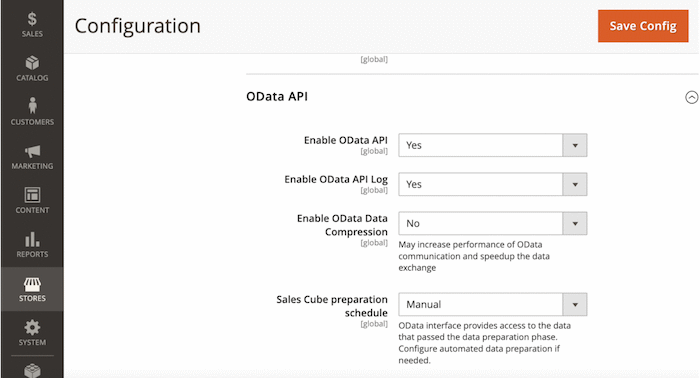Select the CUSTOMERS menu label
The height and width of the screenshot is (378, 700).
[32, 122]
